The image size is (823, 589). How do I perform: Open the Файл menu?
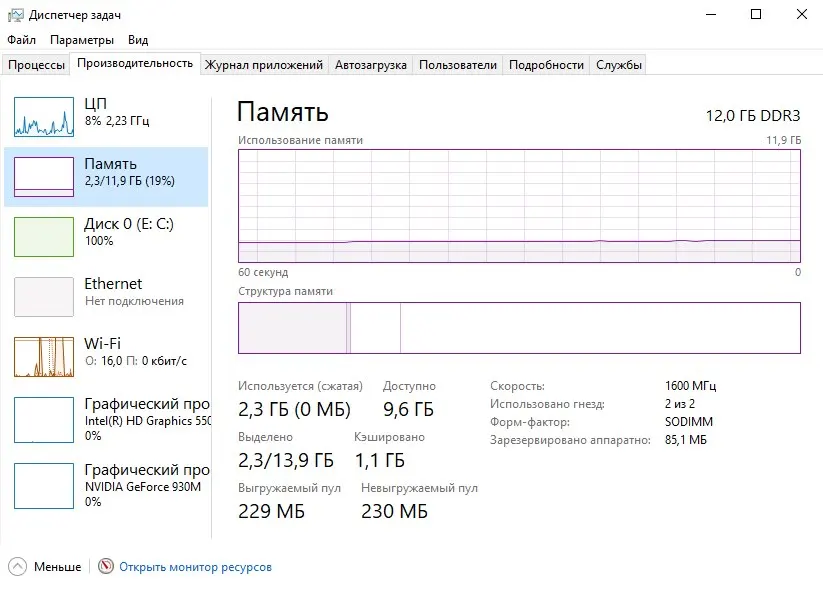click(x=21, y=40)
